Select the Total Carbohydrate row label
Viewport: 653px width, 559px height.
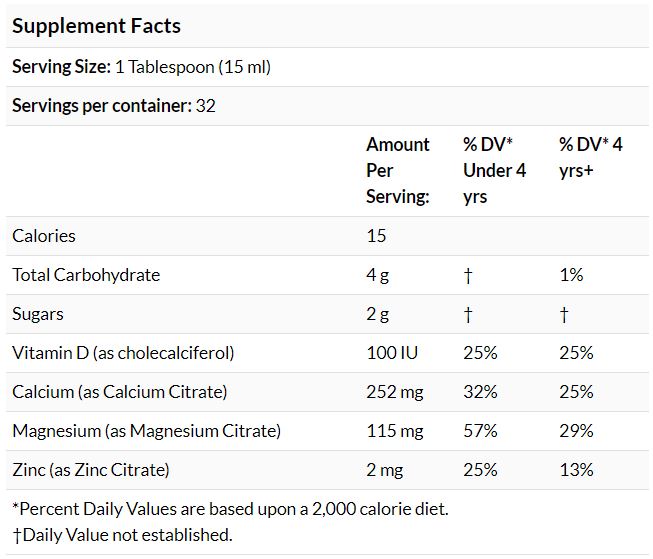click(86, 275)
